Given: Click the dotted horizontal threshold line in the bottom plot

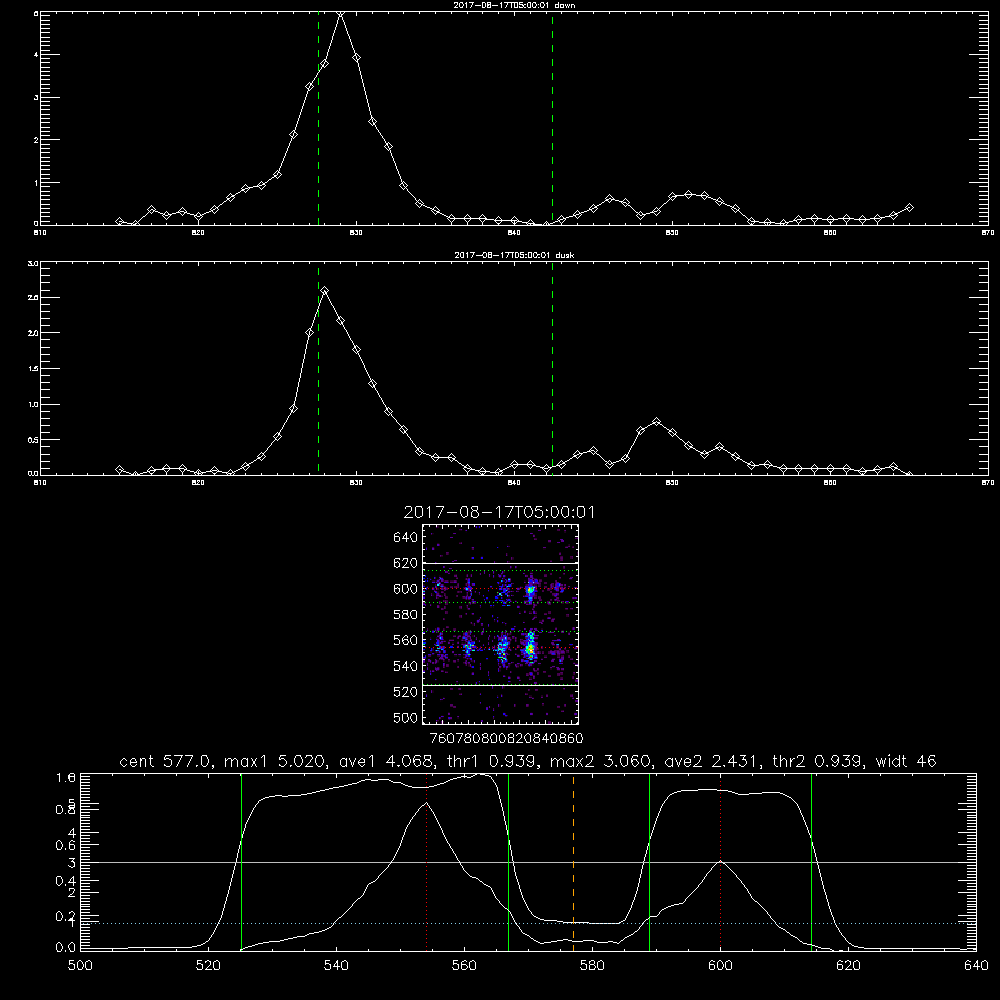Looking at the screenshot, I should pos(528,923).
